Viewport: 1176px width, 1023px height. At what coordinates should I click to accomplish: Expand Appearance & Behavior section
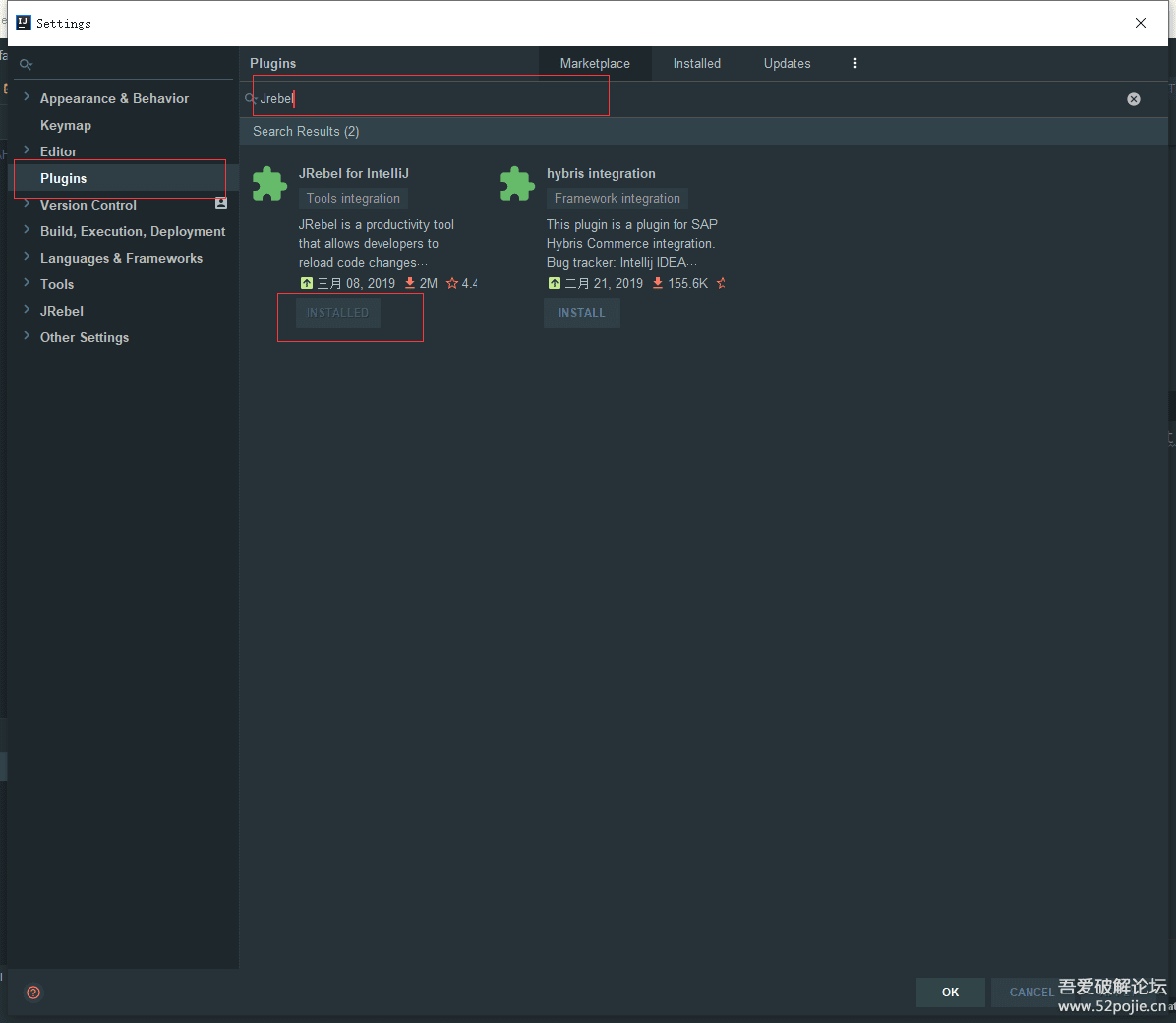coord(27,96)
